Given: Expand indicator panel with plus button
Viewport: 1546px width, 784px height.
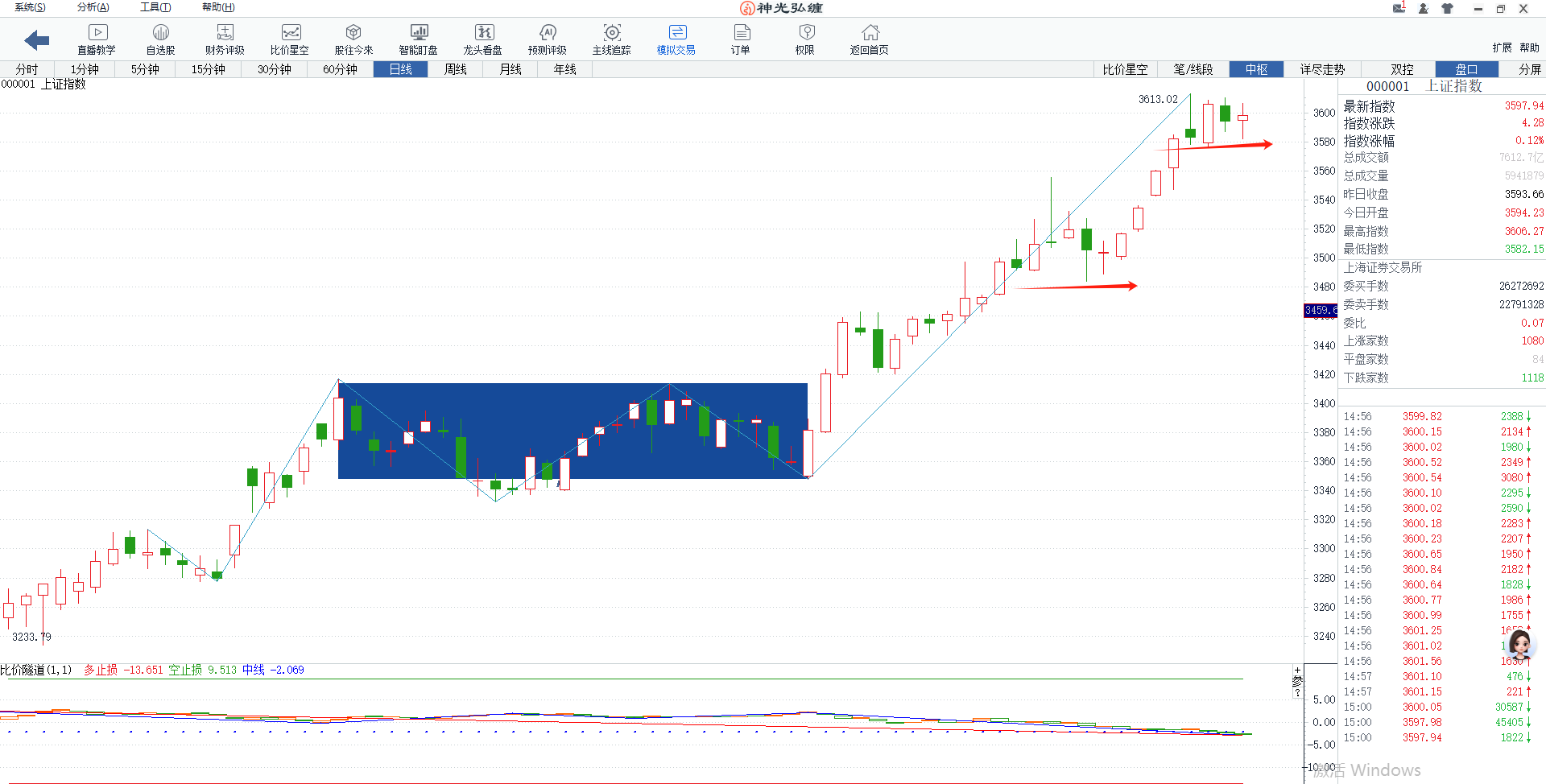Looking at the screenshot, I should point(1297,670).
